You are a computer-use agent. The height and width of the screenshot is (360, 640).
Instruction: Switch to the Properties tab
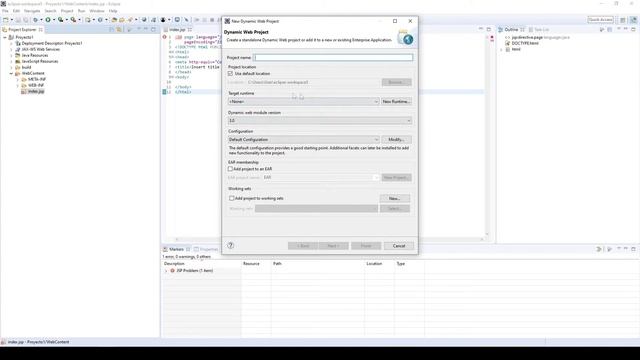pyautogui.click(x=206, y=249)
